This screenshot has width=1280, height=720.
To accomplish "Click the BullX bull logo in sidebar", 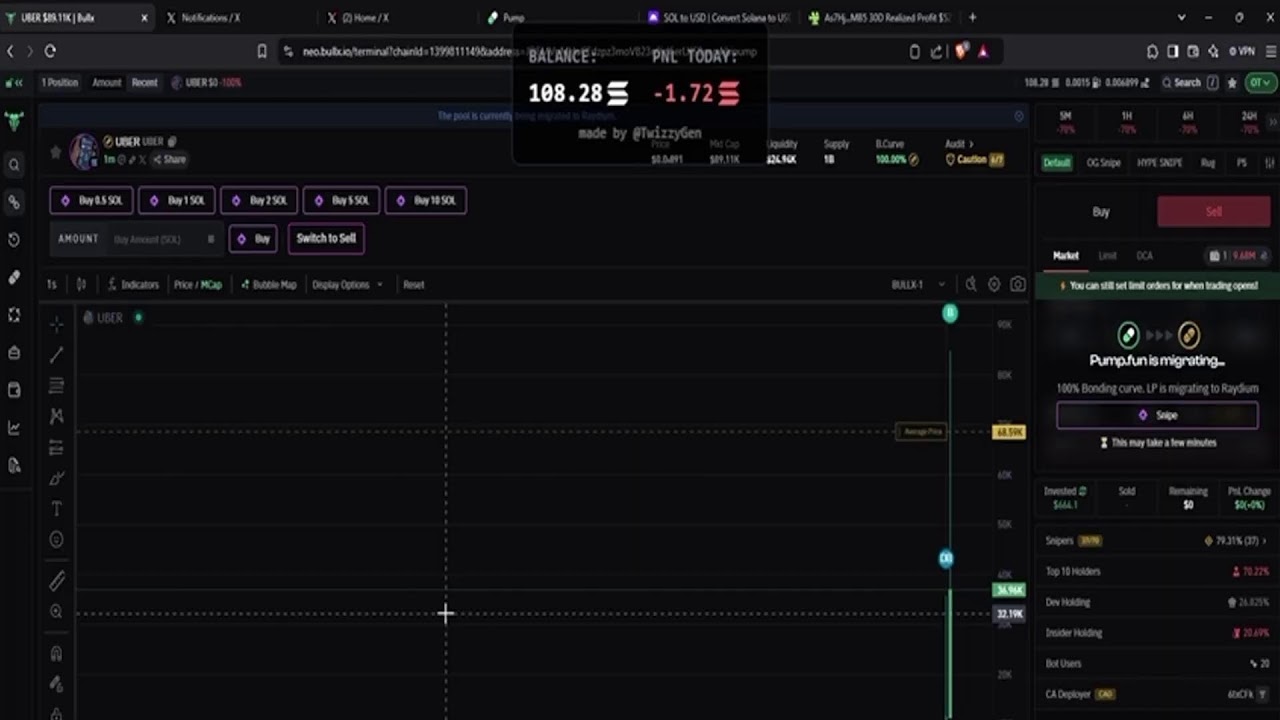I will [x=14, y=122].
